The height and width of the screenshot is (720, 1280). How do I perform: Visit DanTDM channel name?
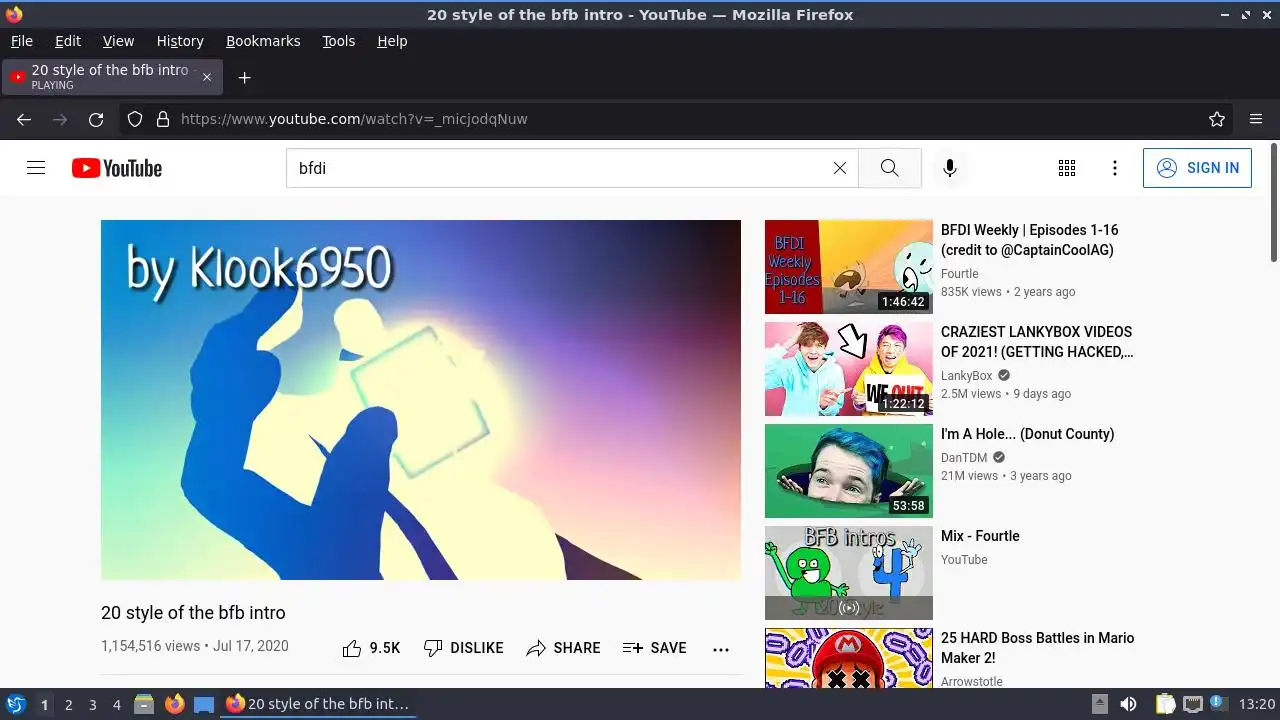964,458
